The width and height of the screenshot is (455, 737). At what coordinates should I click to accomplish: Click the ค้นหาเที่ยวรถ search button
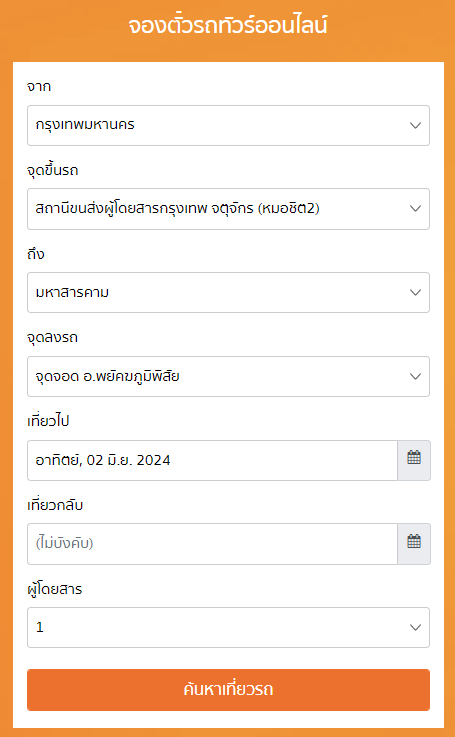228,690
